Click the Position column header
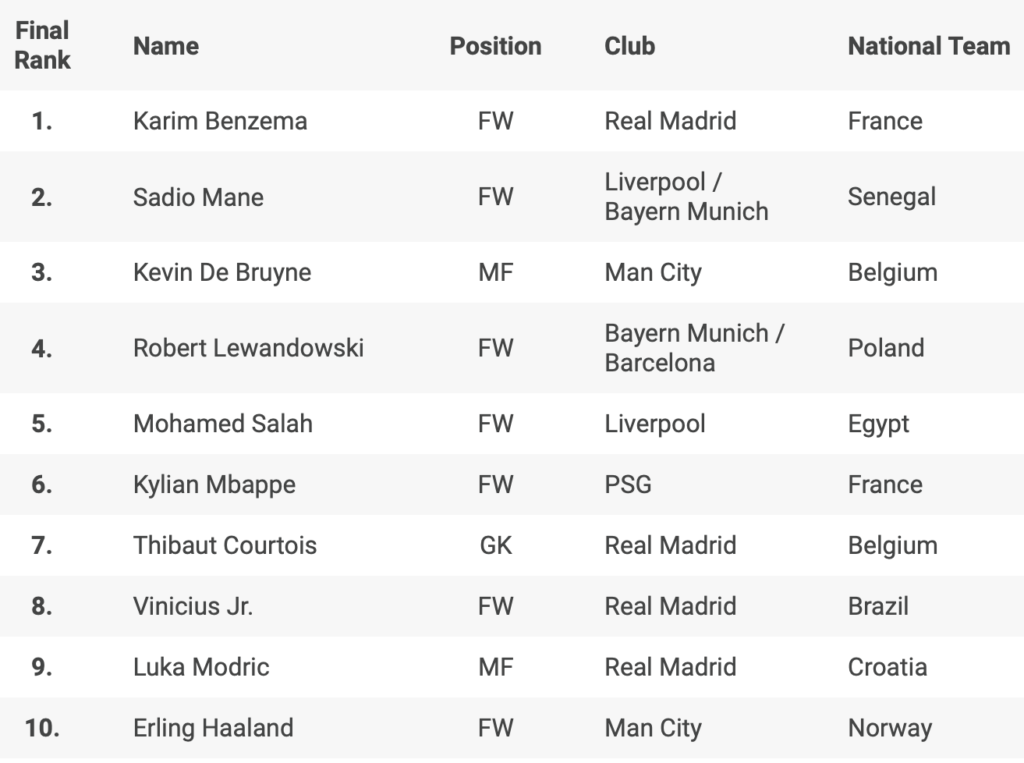This screenshot has width=1024, height=763. pos(495,46)
